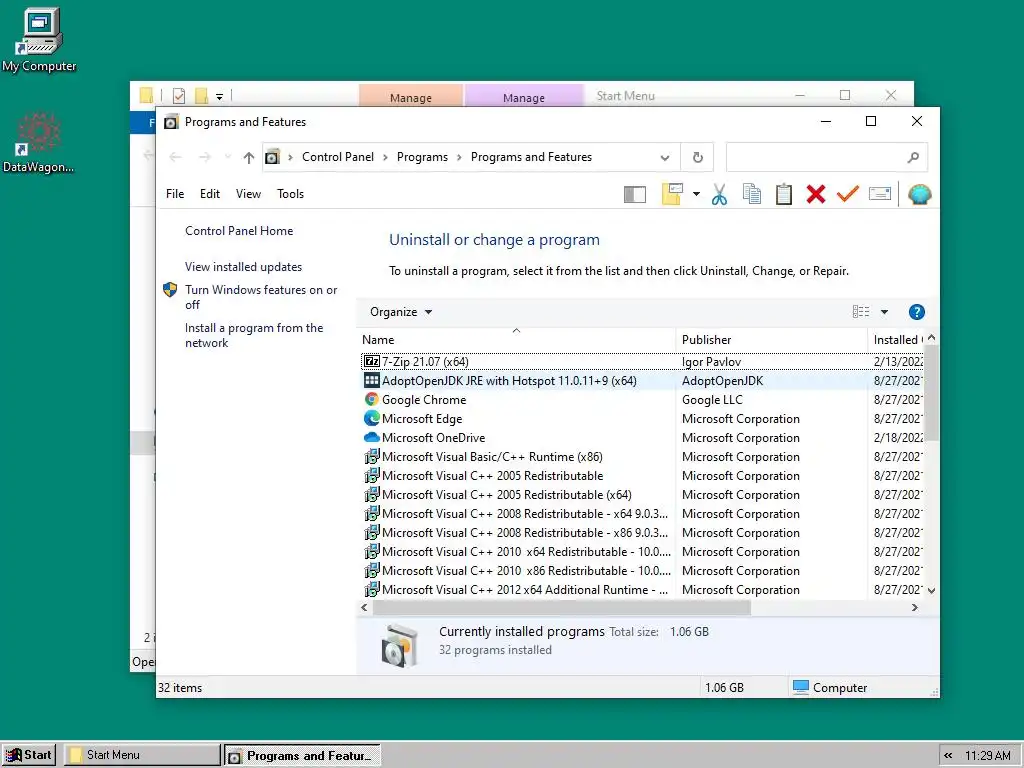
Task: Open My Computer desktop icon
Action: [x=39, y=40]
